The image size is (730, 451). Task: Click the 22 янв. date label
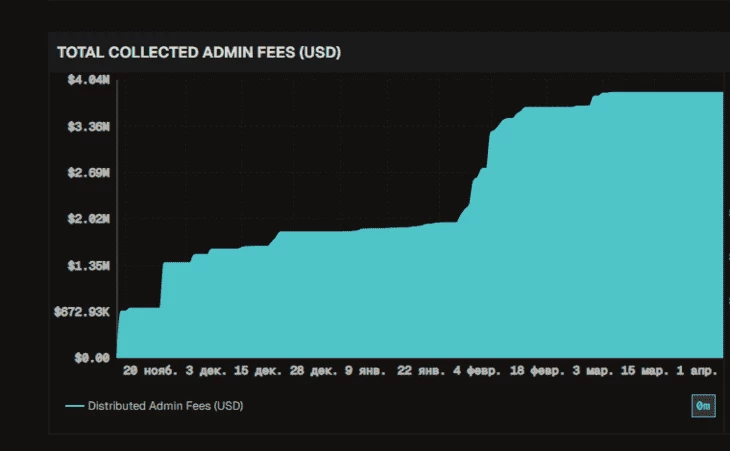pos(420,371)
